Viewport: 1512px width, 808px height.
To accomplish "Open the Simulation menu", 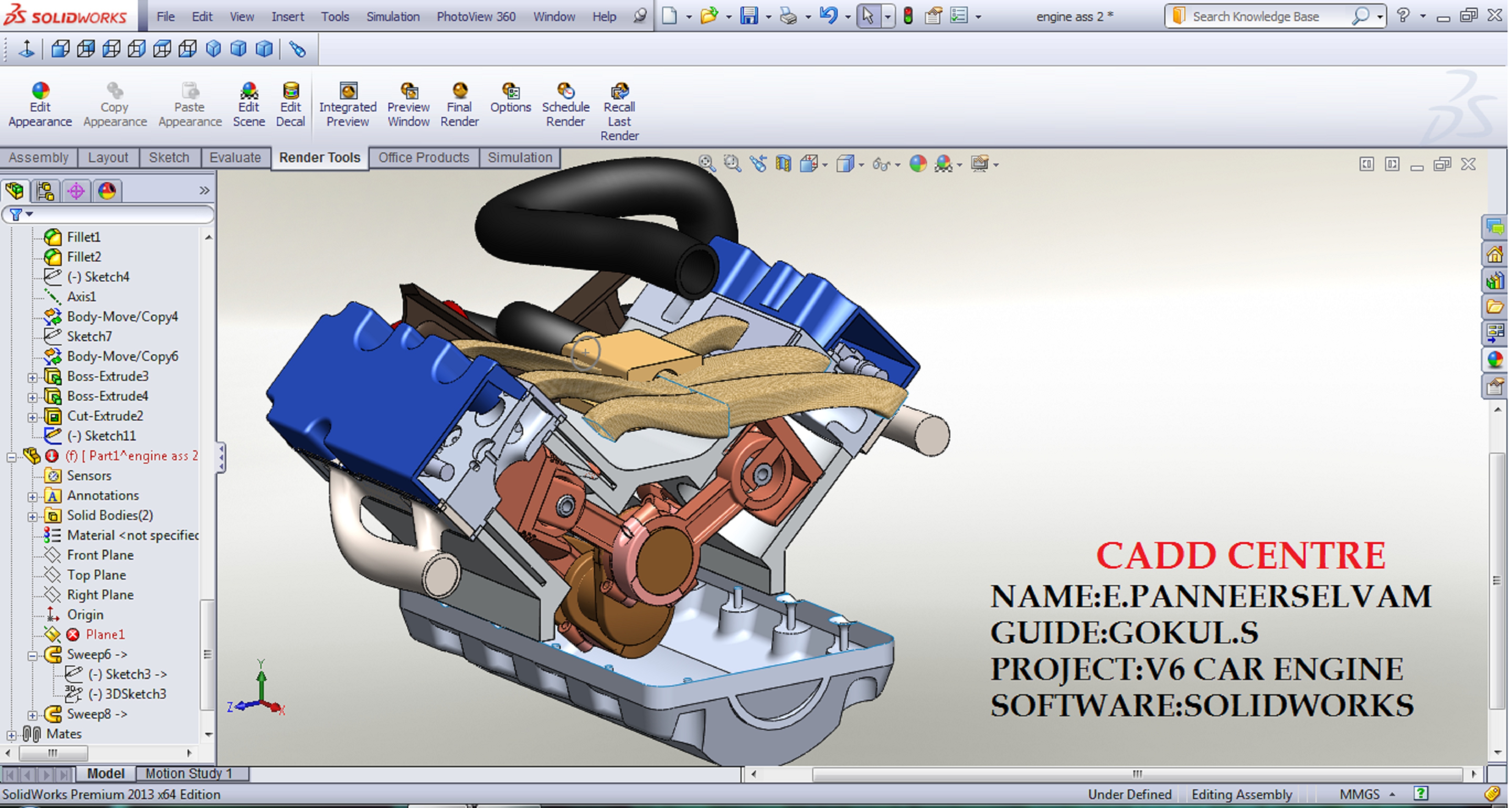I will click(393, 17).
